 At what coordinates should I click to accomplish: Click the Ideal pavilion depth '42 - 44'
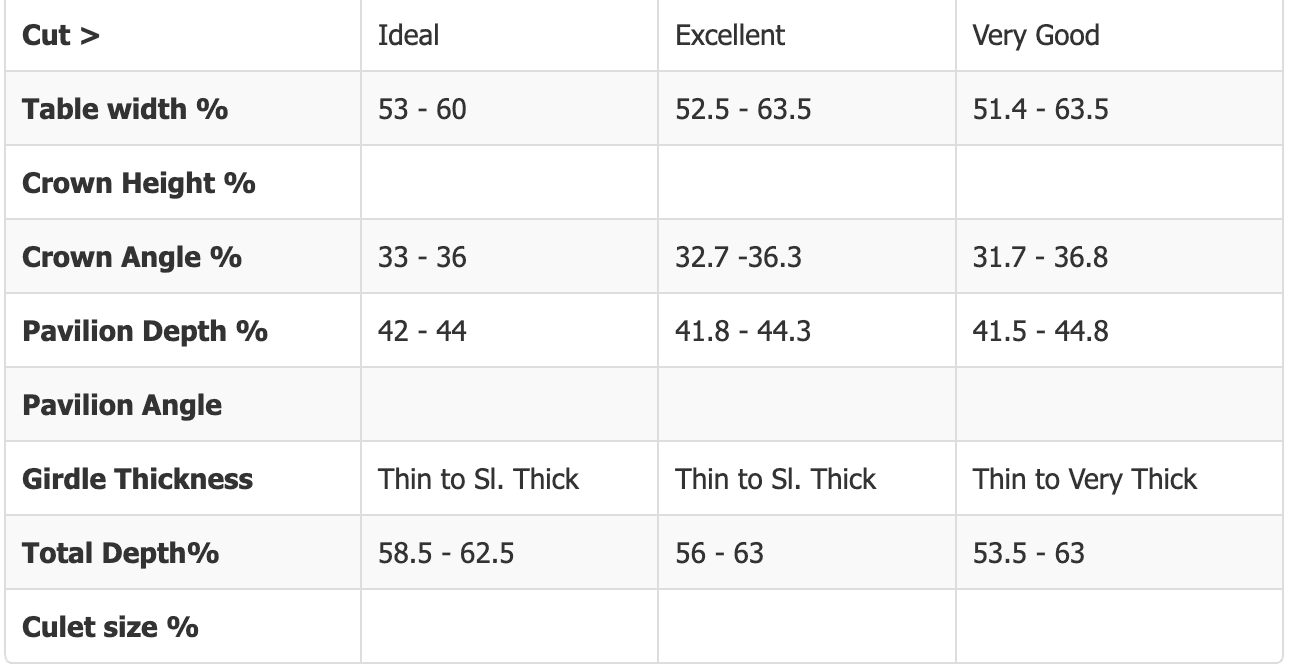[x=422, y=331]
